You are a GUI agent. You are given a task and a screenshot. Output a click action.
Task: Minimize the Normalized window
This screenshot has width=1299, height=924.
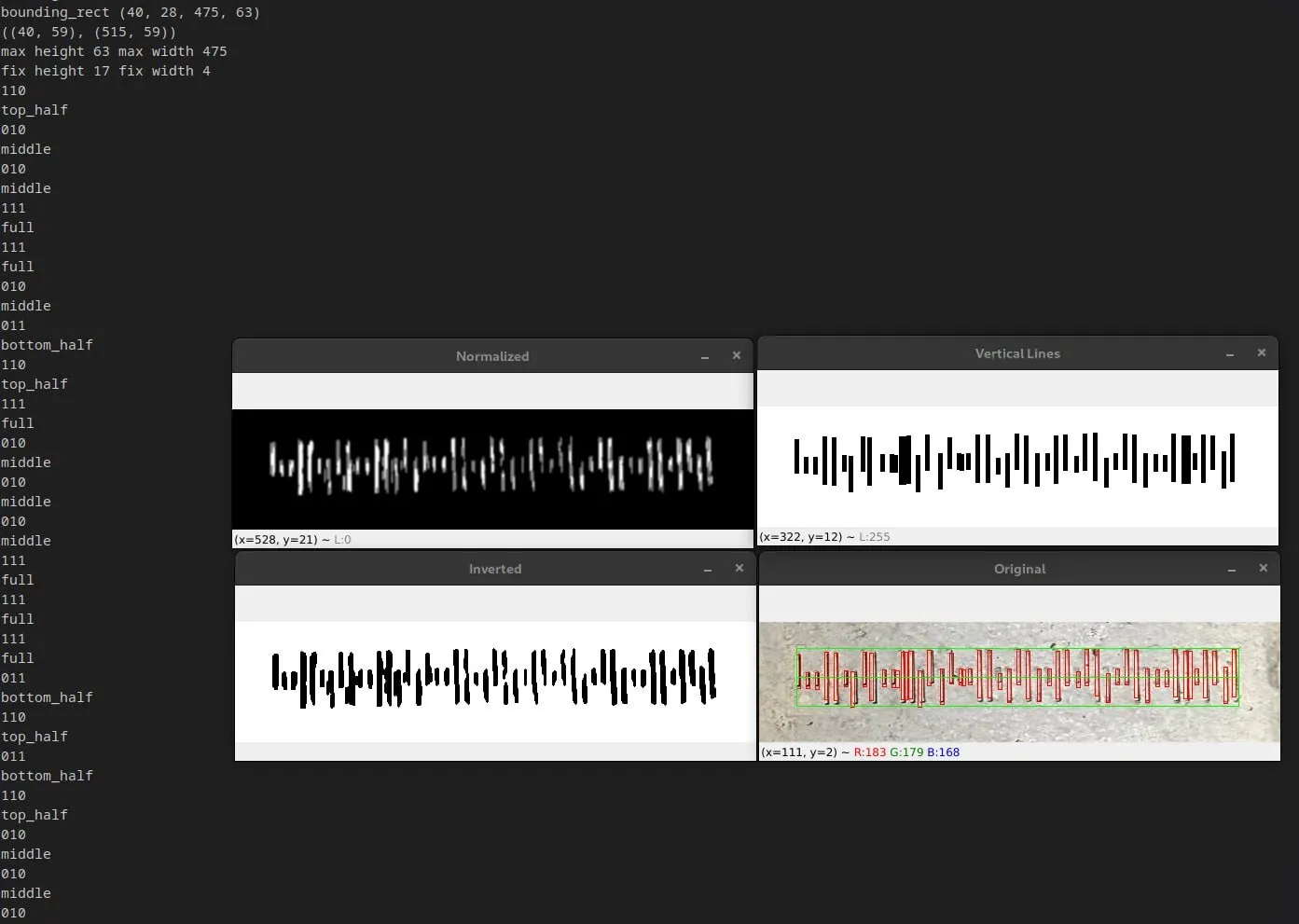click(x=705, y=356)
